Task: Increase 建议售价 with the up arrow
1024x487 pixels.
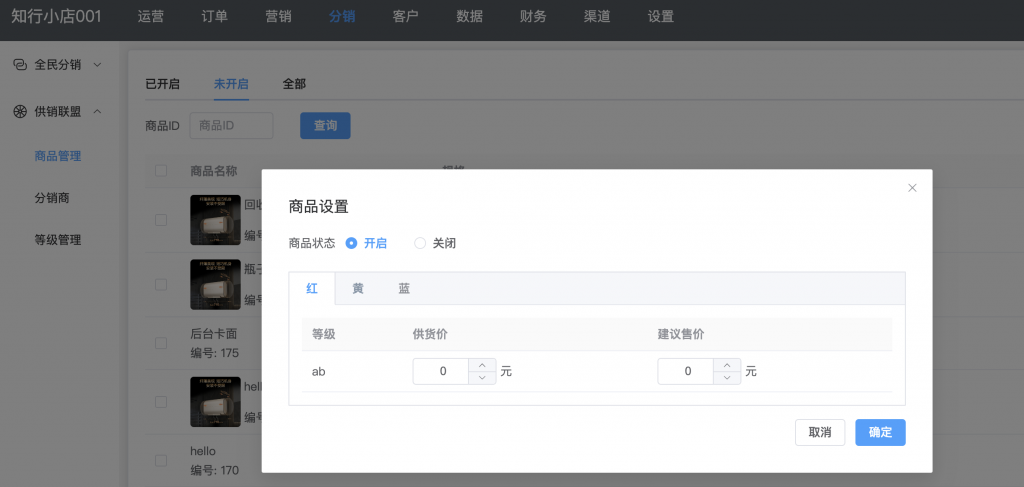Action: (727, 365)
